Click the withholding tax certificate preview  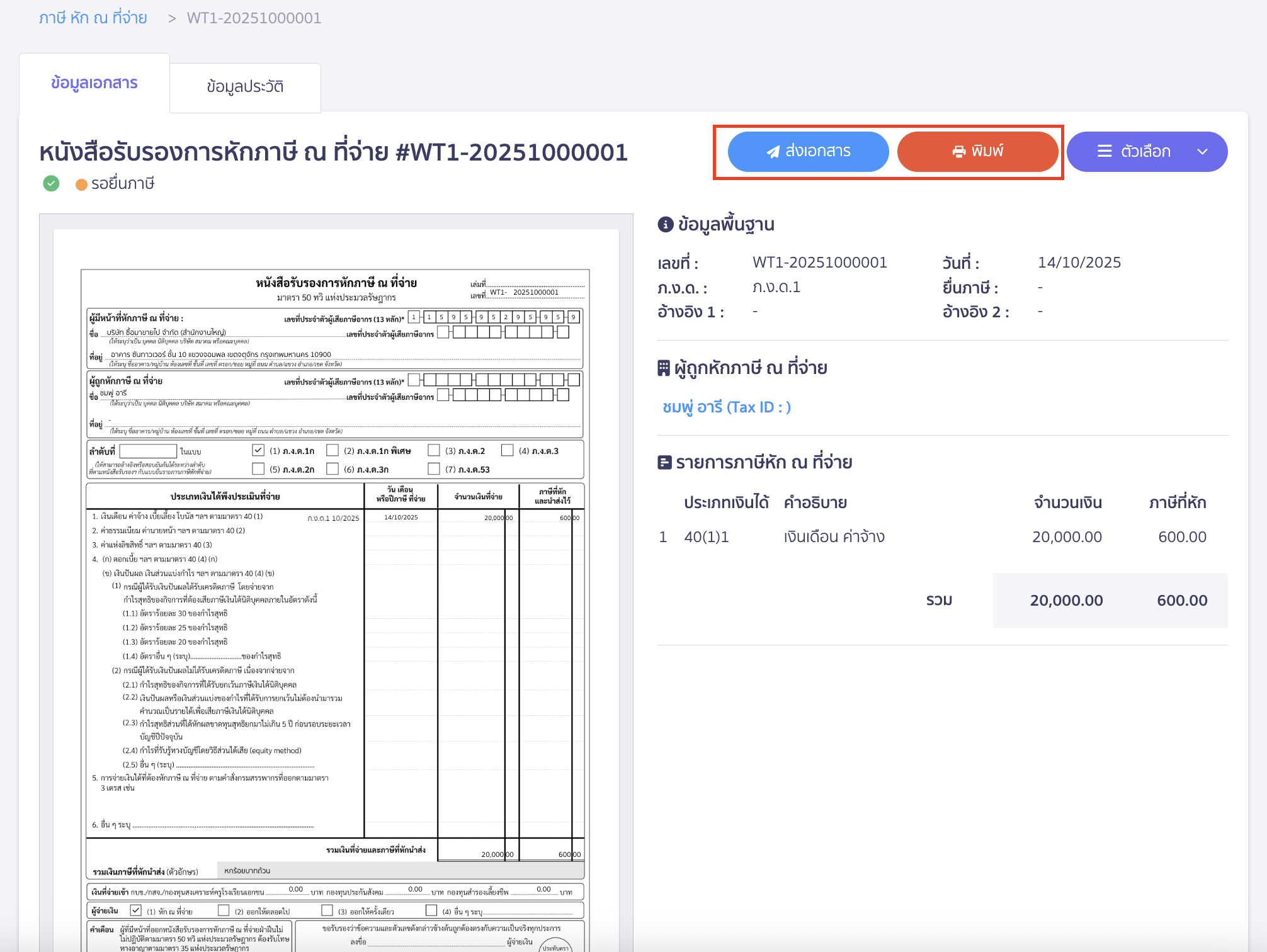pyautogui.click(x=336, y=567)
